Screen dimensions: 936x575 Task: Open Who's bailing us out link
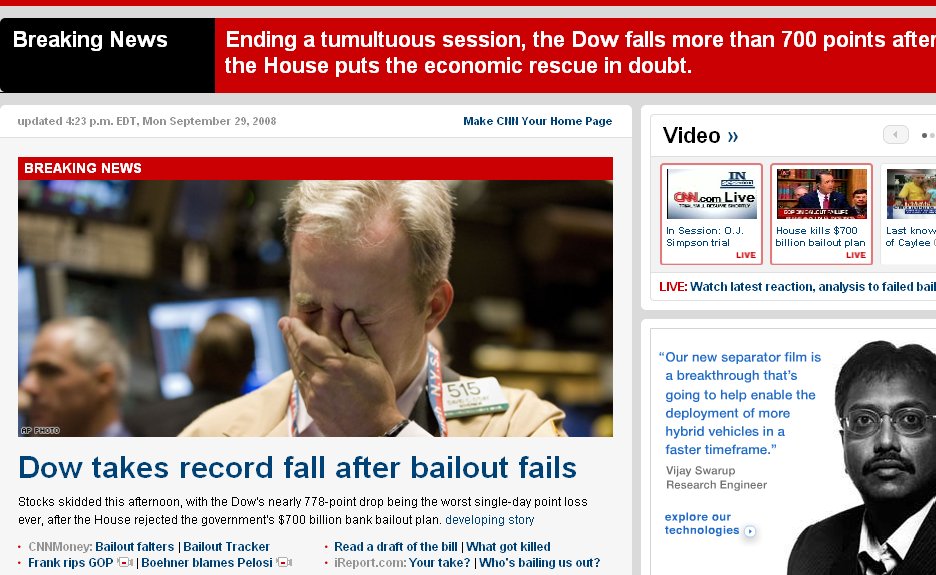pyautogui.click(x=539, y=562)
